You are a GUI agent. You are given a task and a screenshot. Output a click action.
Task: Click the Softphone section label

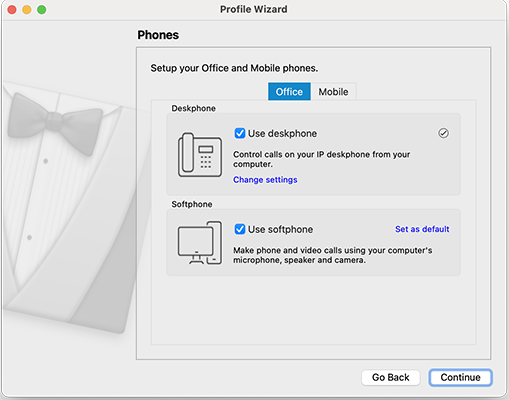[192, 204]
